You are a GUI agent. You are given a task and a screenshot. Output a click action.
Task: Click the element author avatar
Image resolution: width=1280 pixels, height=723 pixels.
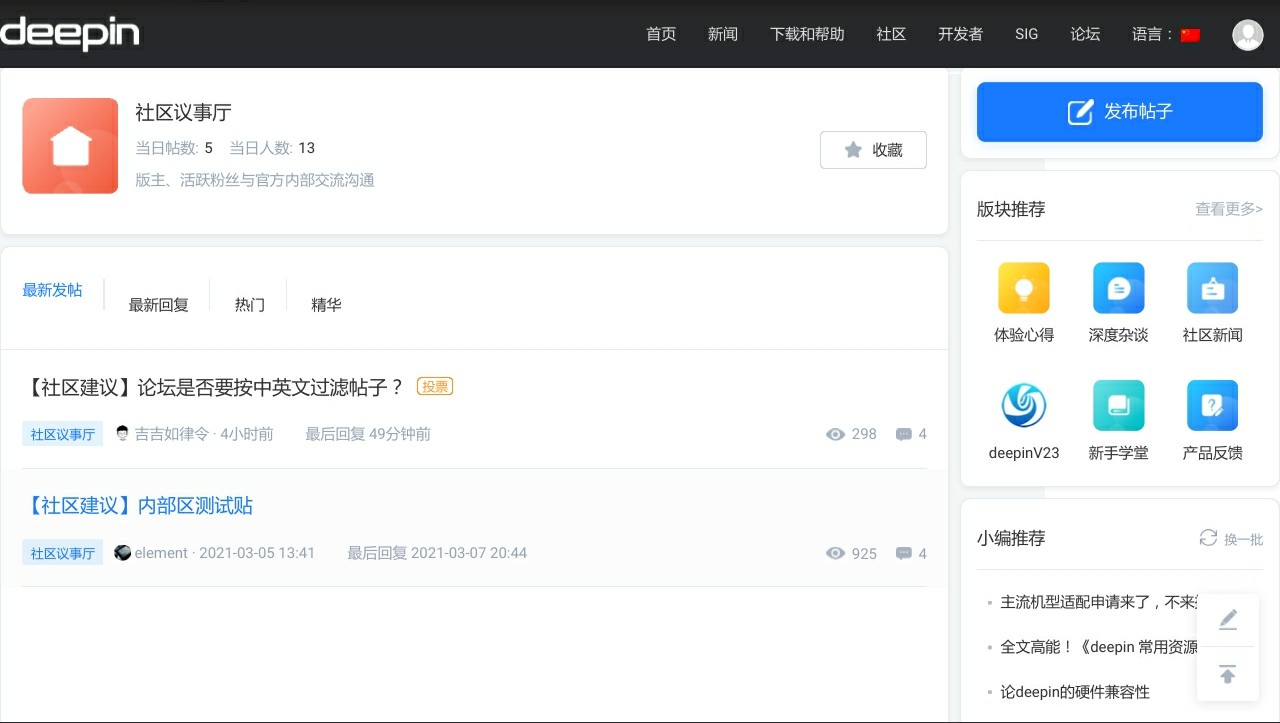point(123,553)
